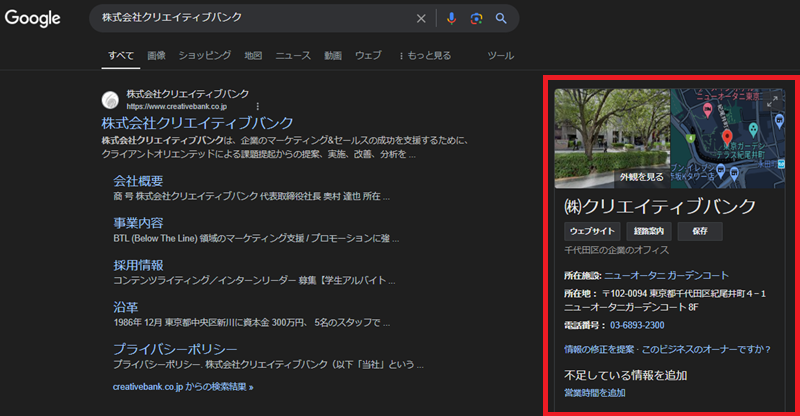
Task: Click the red location pin on the map
Action: (727, 137)
